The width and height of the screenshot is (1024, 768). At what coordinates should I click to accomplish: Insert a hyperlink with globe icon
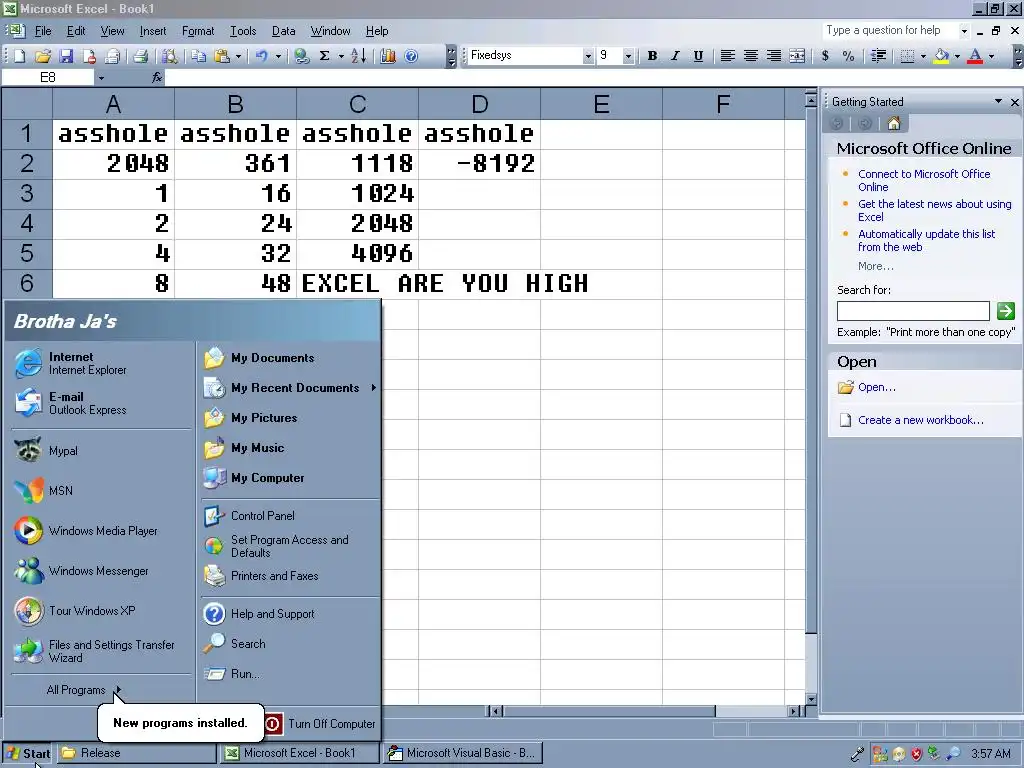[301, 56]
